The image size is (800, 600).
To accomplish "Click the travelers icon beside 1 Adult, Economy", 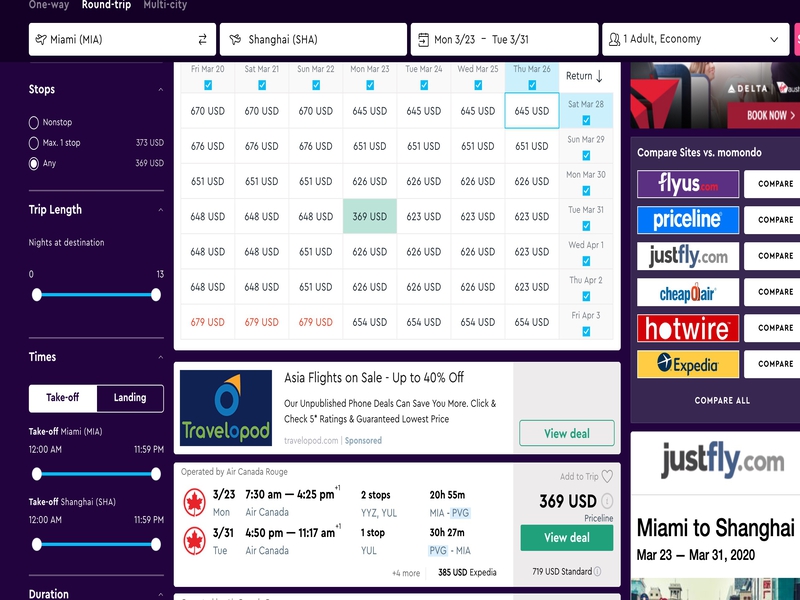I will tap(614, 39).
